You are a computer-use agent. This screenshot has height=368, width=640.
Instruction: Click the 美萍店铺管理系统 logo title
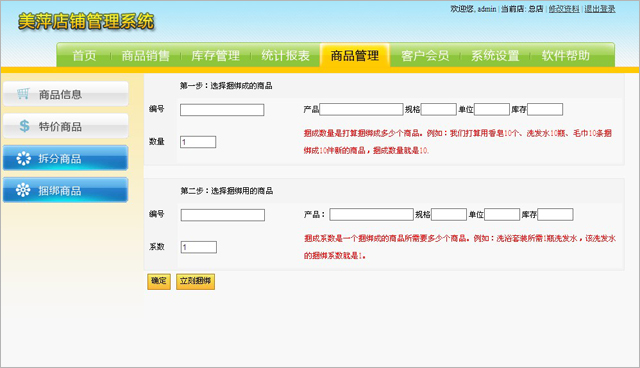pos(86,21)
